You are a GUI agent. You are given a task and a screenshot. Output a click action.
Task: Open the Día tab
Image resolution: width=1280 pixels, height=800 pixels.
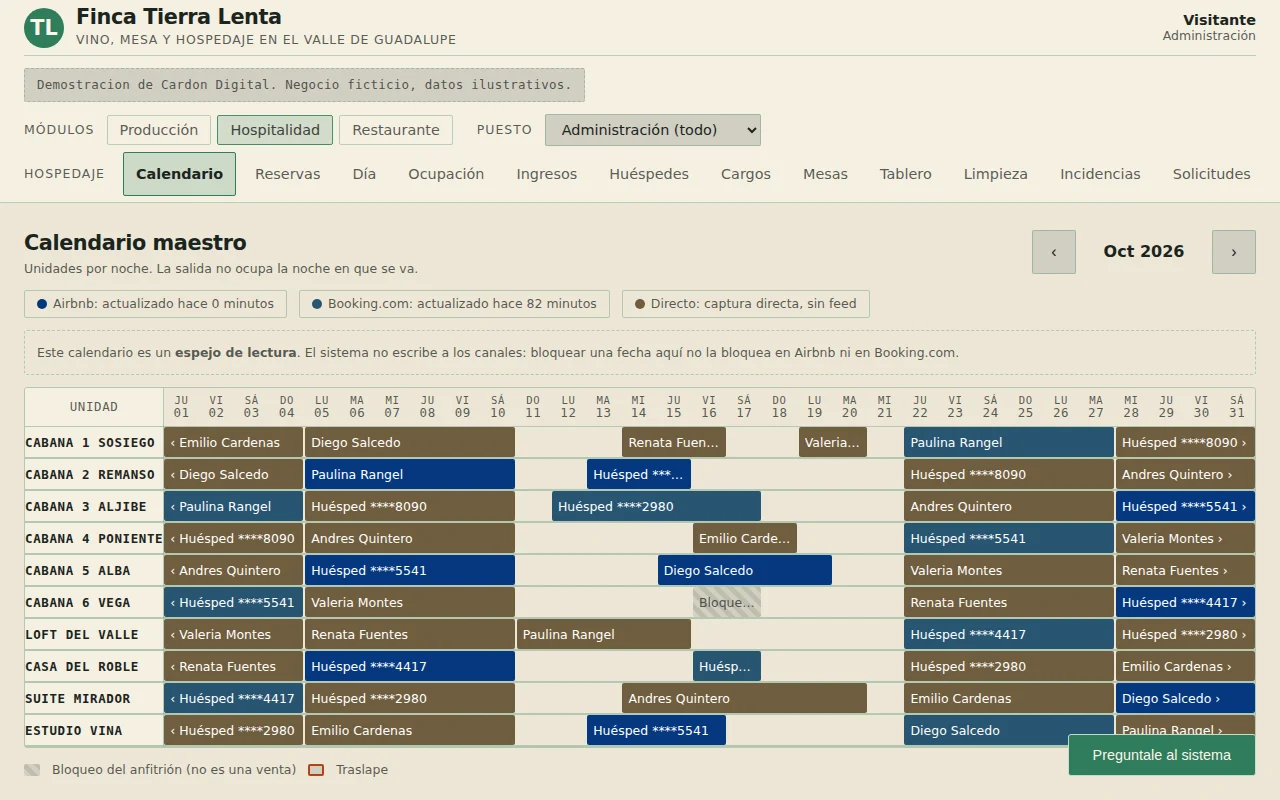pyautogui.click(x=364, y=174)
